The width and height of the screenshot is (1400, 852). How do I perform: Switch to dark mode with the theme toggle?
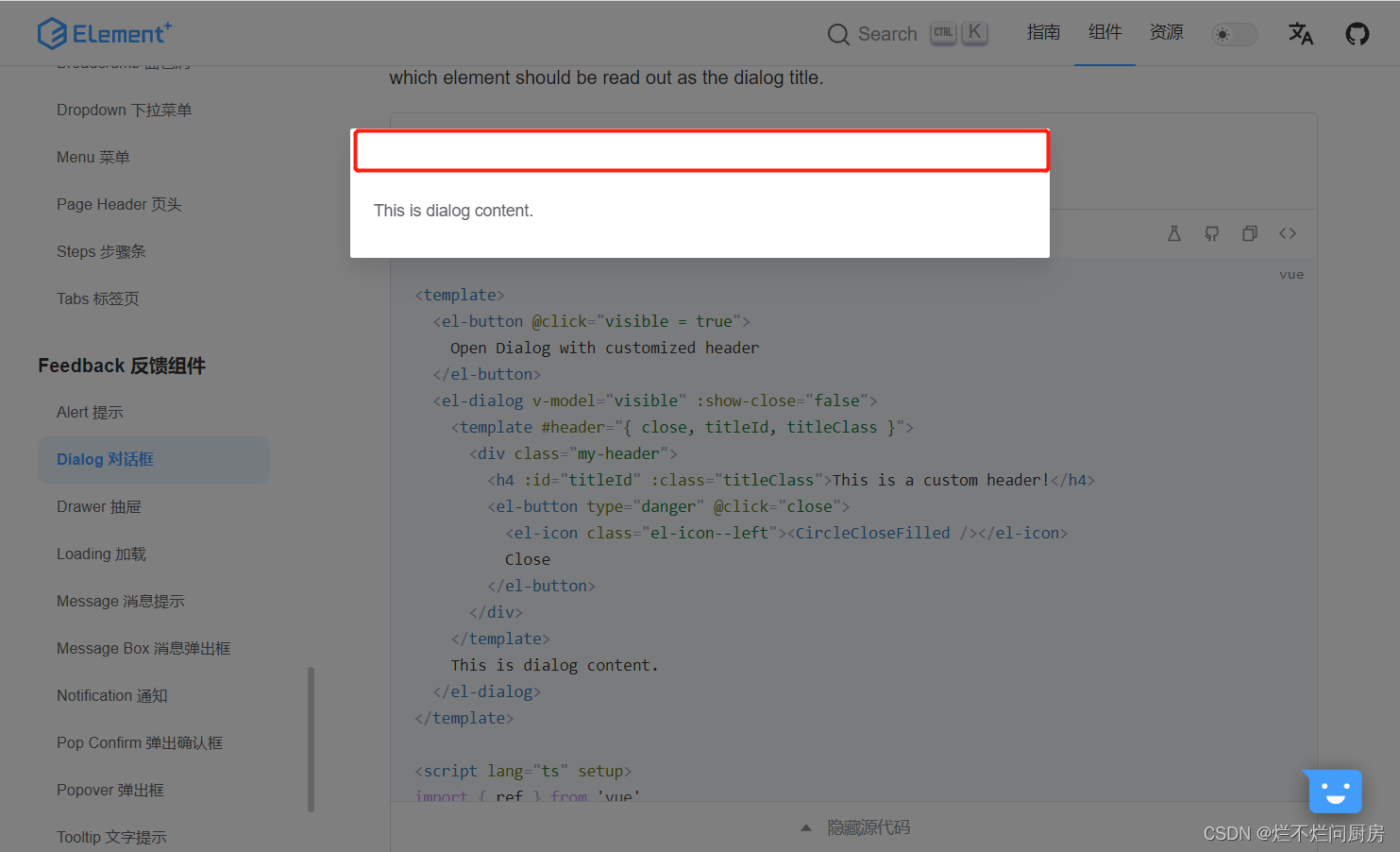click(1234, 33)
